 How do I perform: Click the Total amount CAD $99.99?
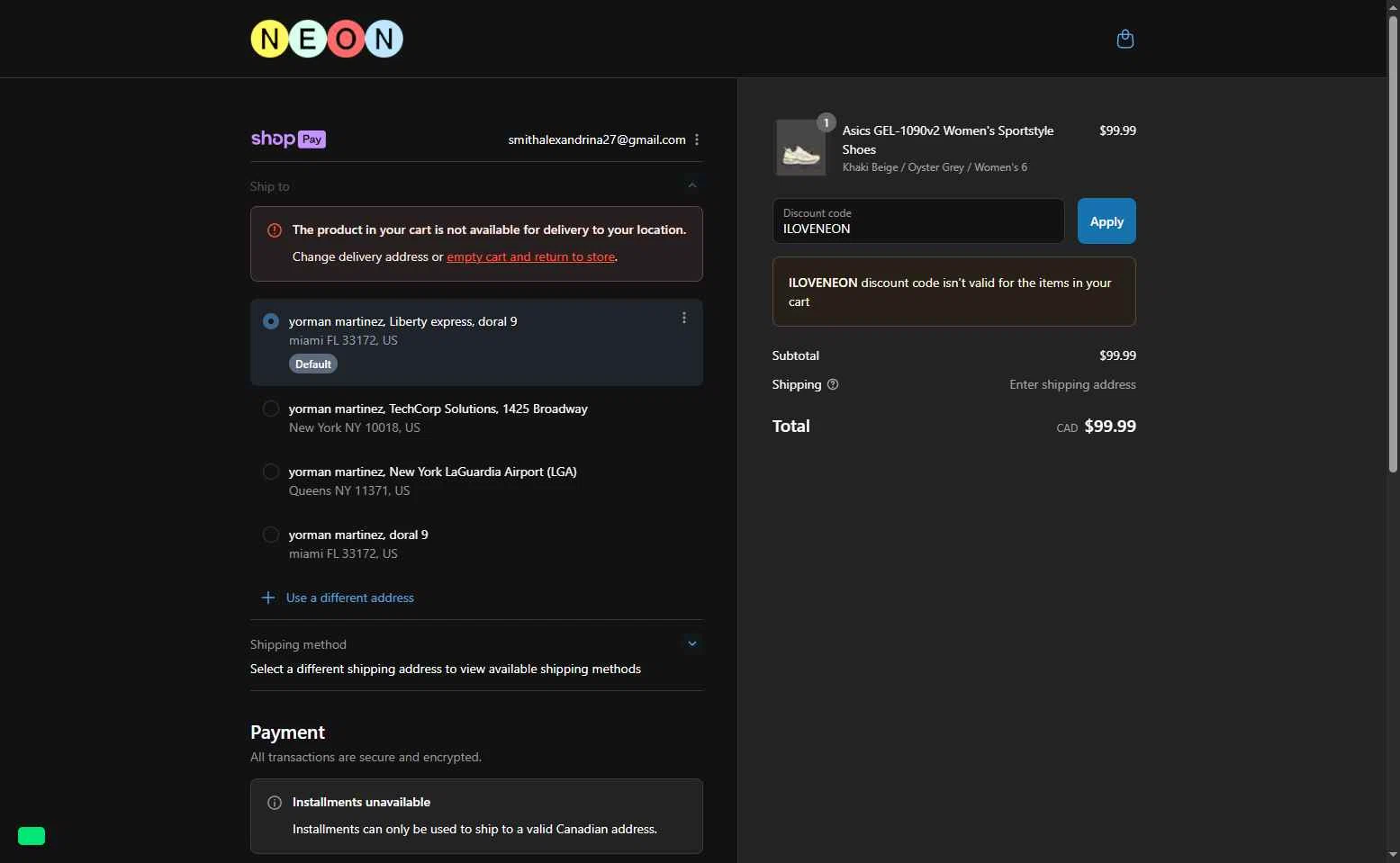point(1096,427)
